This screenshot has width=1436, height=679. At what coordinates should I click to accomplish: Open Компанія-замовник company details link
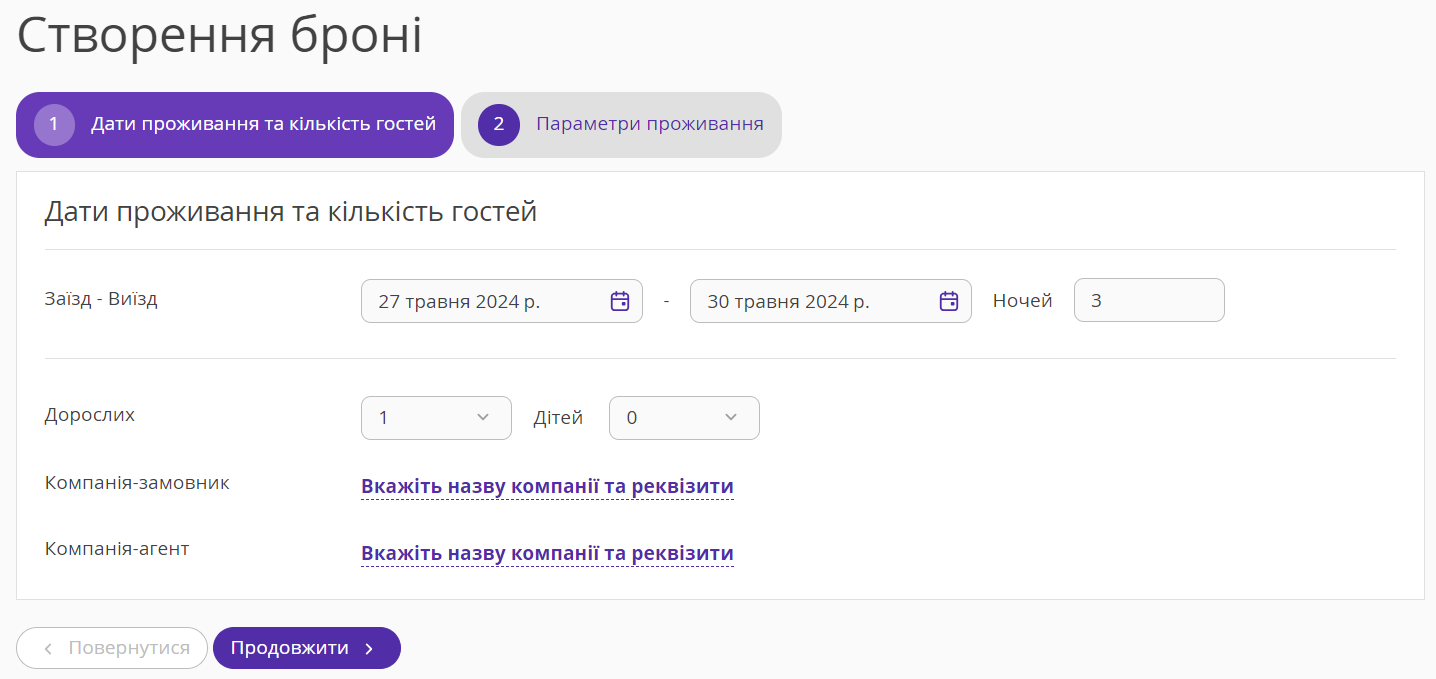point(547,487)
